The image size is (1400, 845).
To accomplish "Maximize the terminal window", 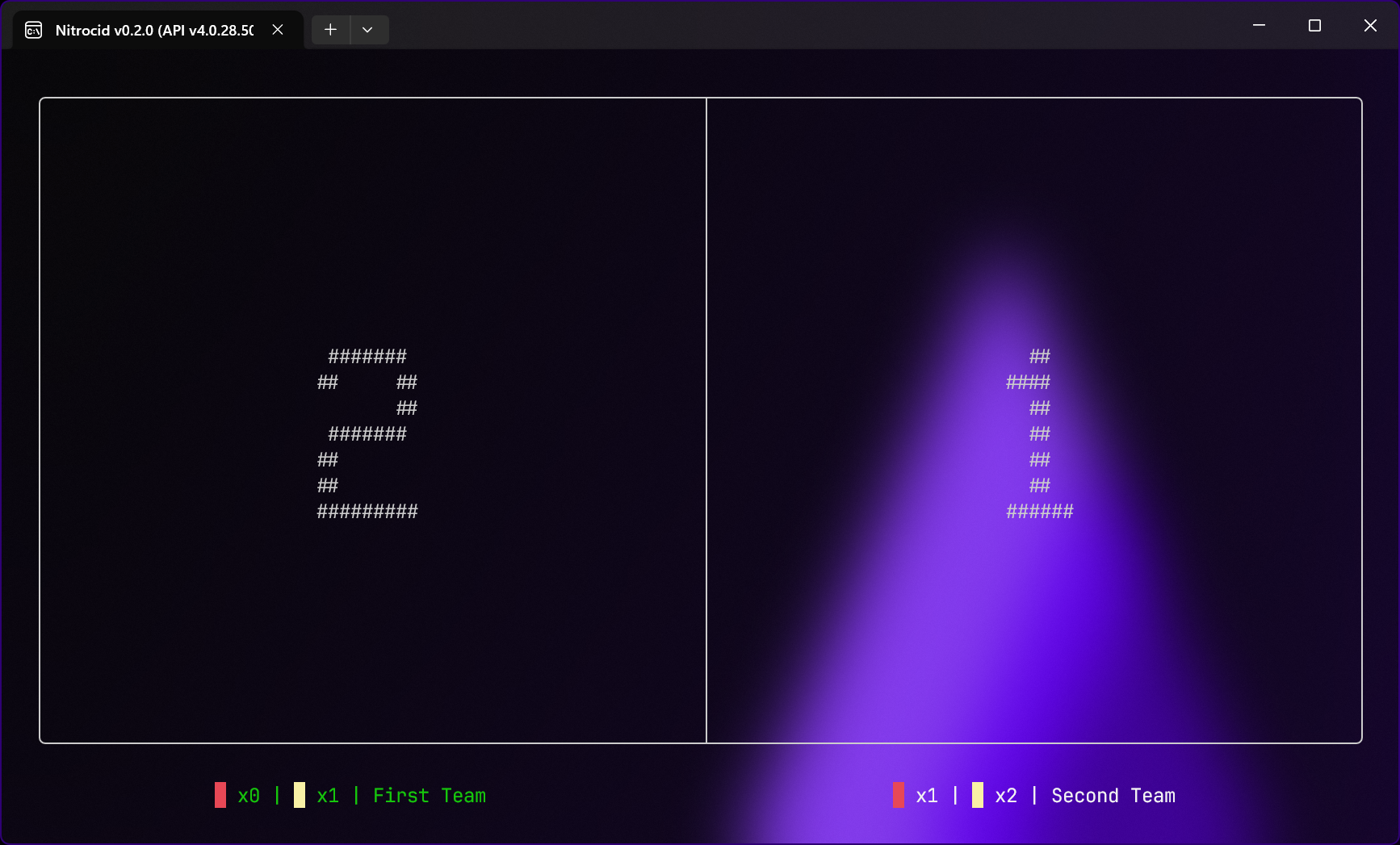I will click(x=1314, y=26).
